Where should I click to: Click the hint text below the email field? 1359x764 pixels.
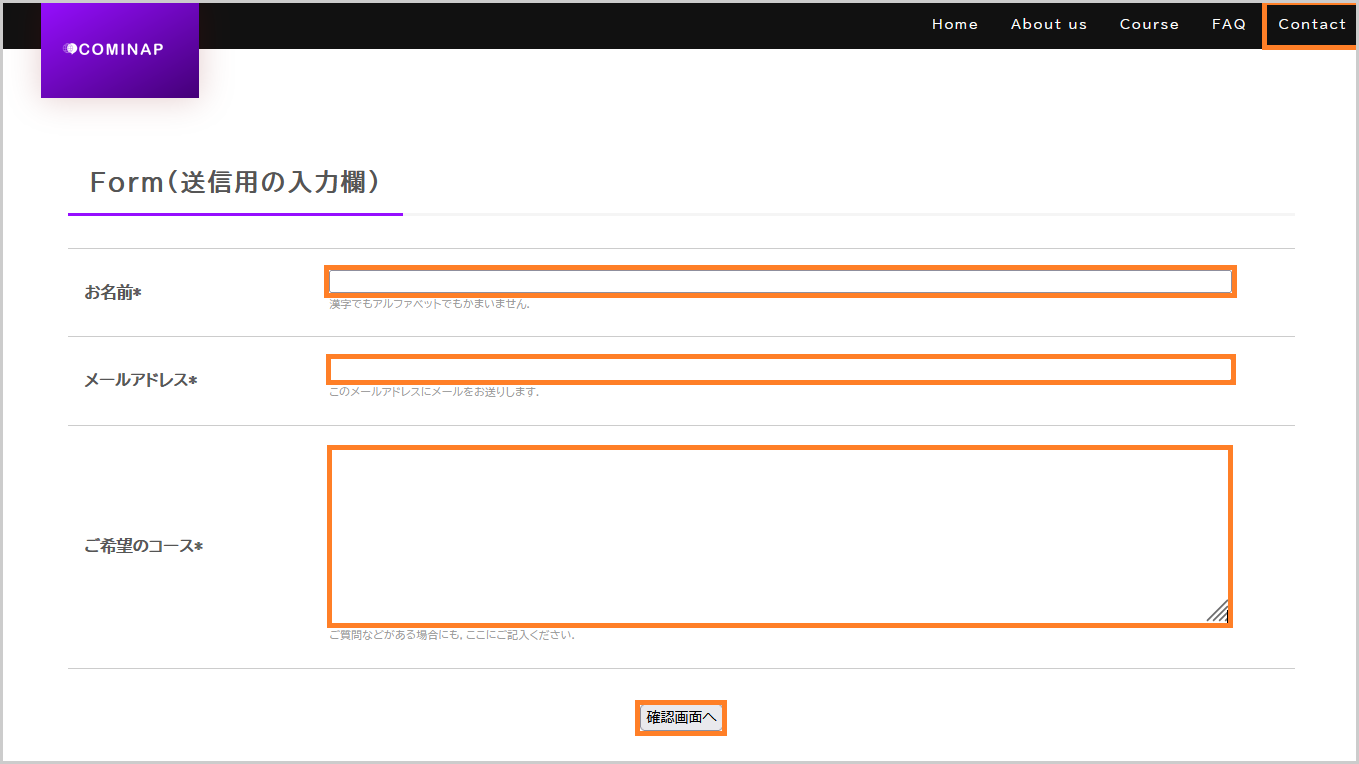pos(434,392)
